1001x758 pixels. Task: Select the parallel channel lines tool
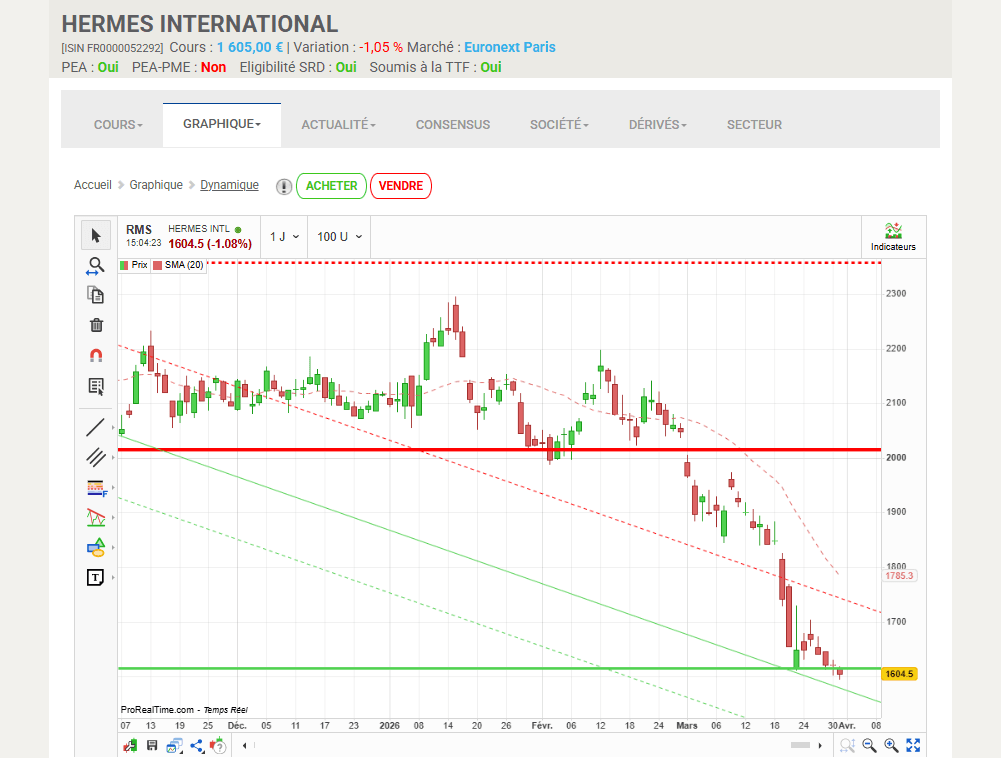click(96, 457)
